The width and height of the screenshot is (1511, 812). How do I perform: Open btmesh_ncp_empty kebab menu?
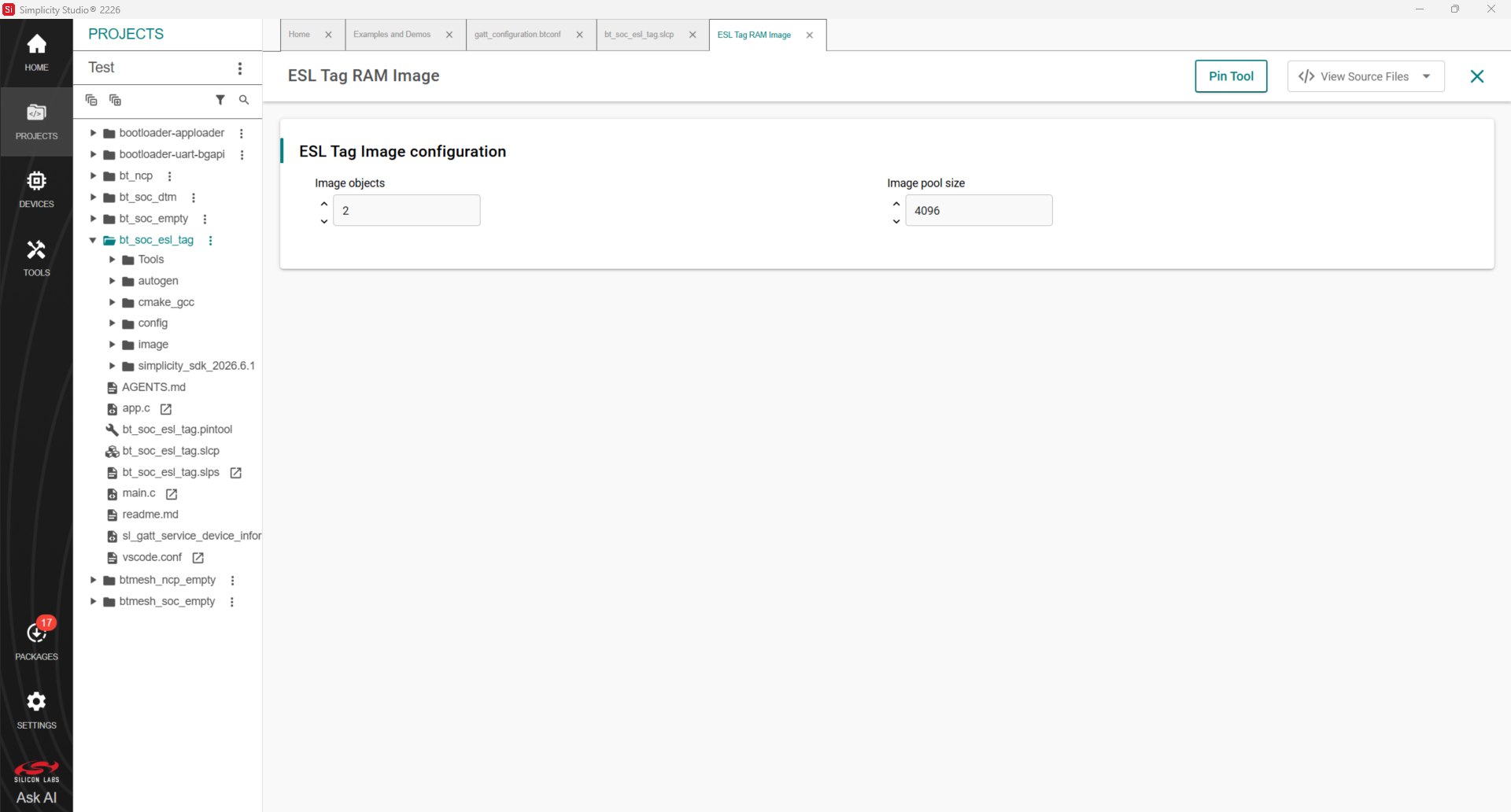coord(232,581)
